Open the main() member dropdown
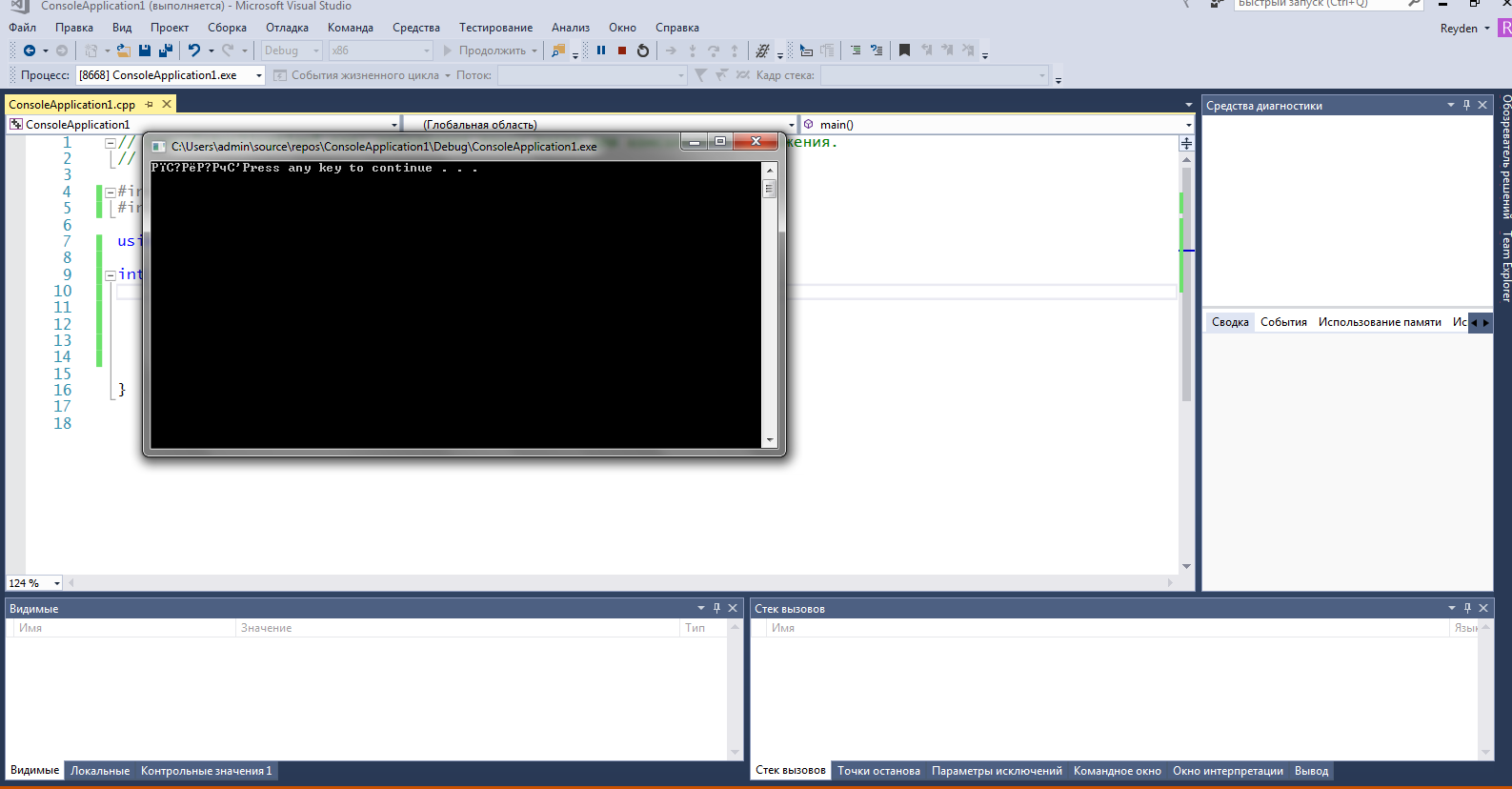The image size is (1512, 789). pos(1188,125)
